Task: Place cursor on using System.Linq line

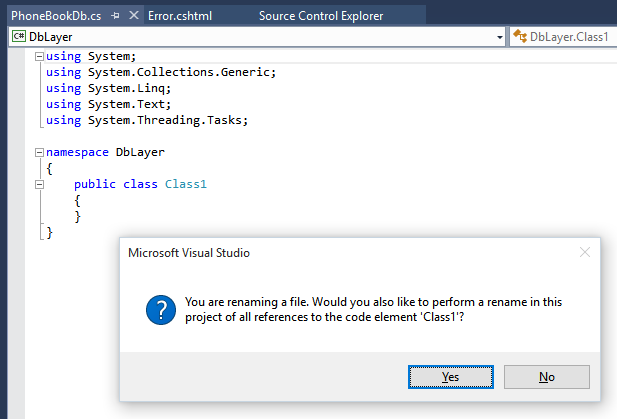Action: tap(108, 89)
